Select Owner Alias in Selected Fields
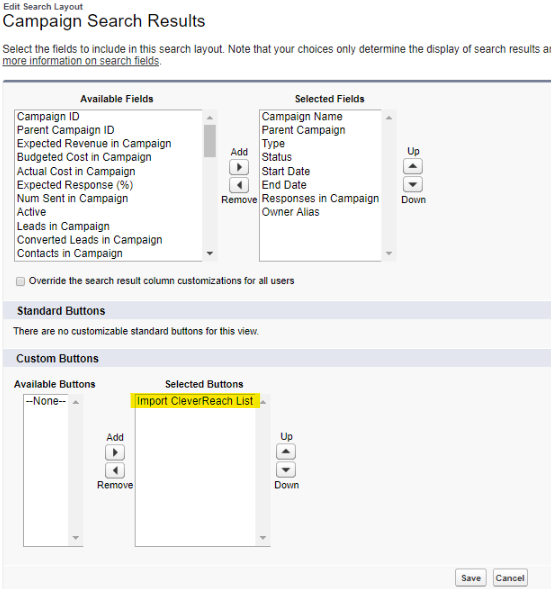Image resolution: width=551 pixels, height=589 pixels. tap(290, 212)
